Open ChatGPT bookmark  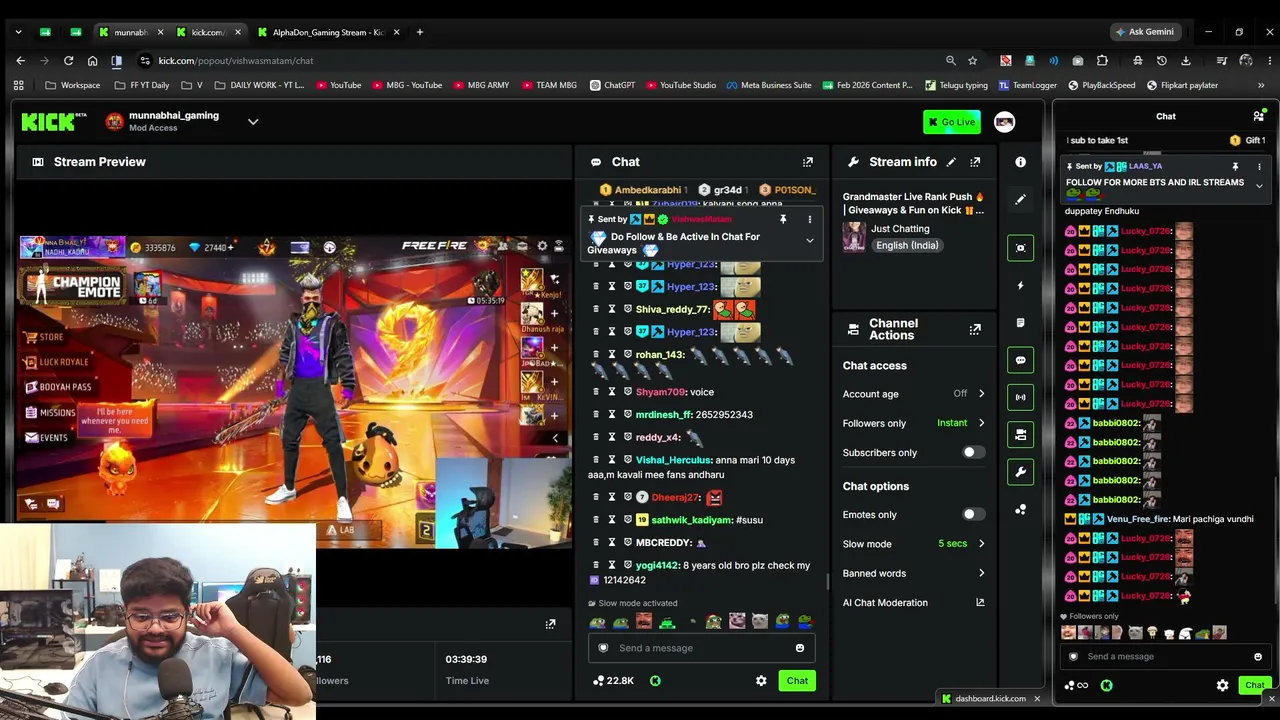tap(612, 85)
